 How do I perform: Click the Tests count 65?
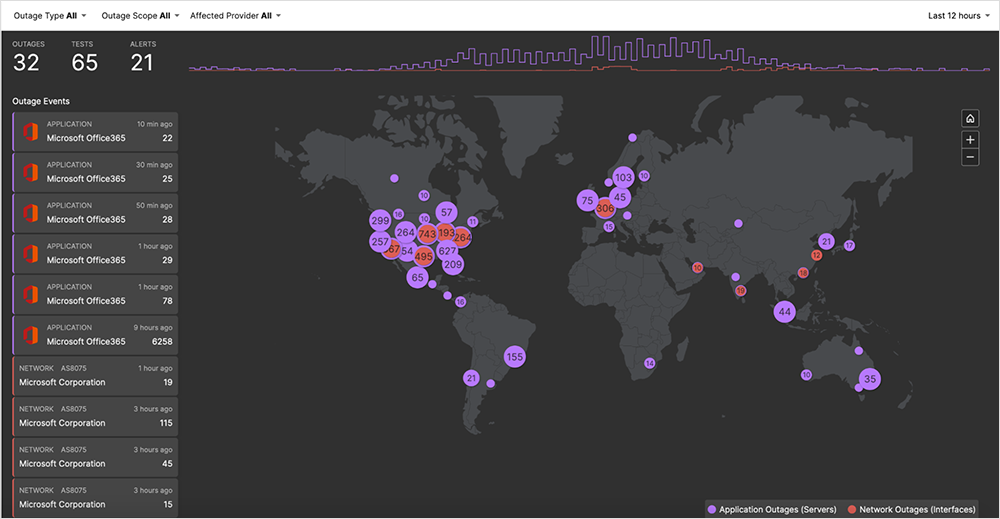pos(84,62)
